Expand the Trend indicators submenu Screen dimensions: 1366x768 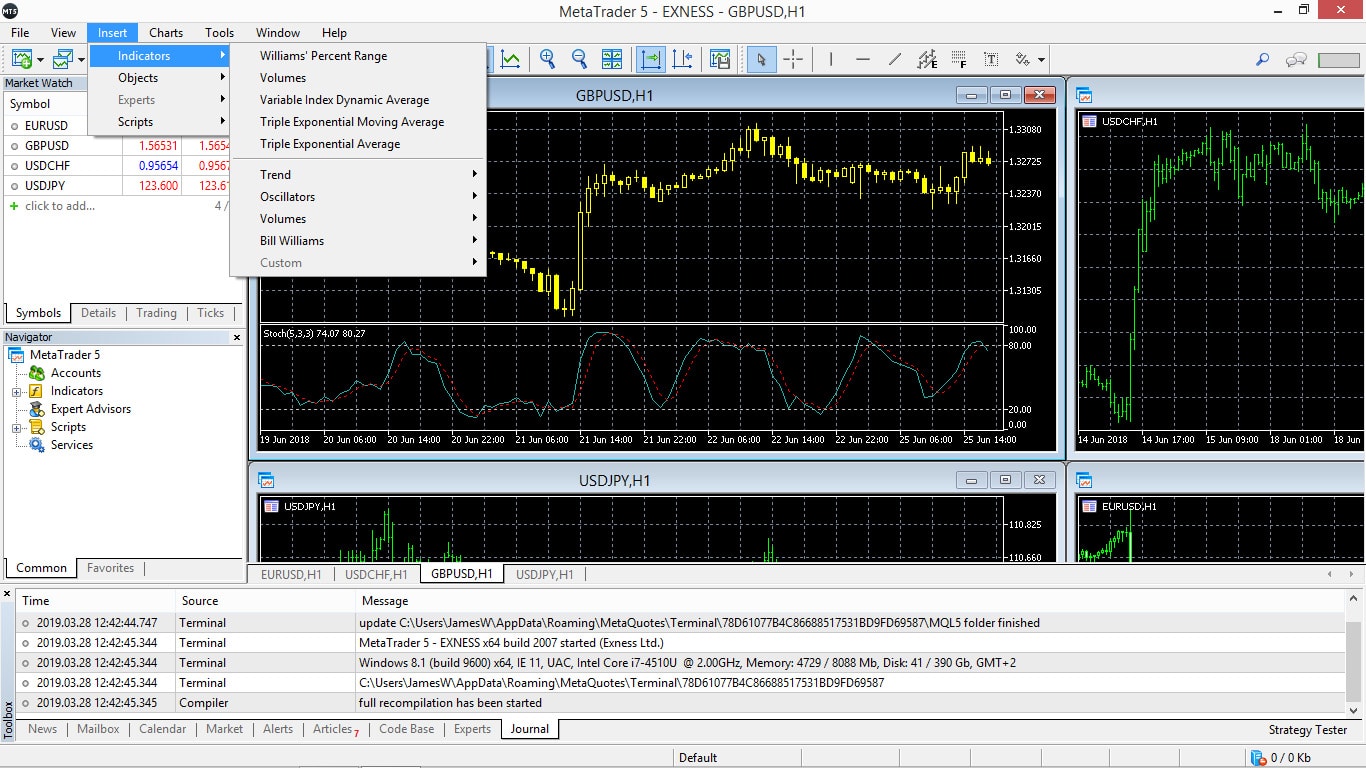[358, 175]
